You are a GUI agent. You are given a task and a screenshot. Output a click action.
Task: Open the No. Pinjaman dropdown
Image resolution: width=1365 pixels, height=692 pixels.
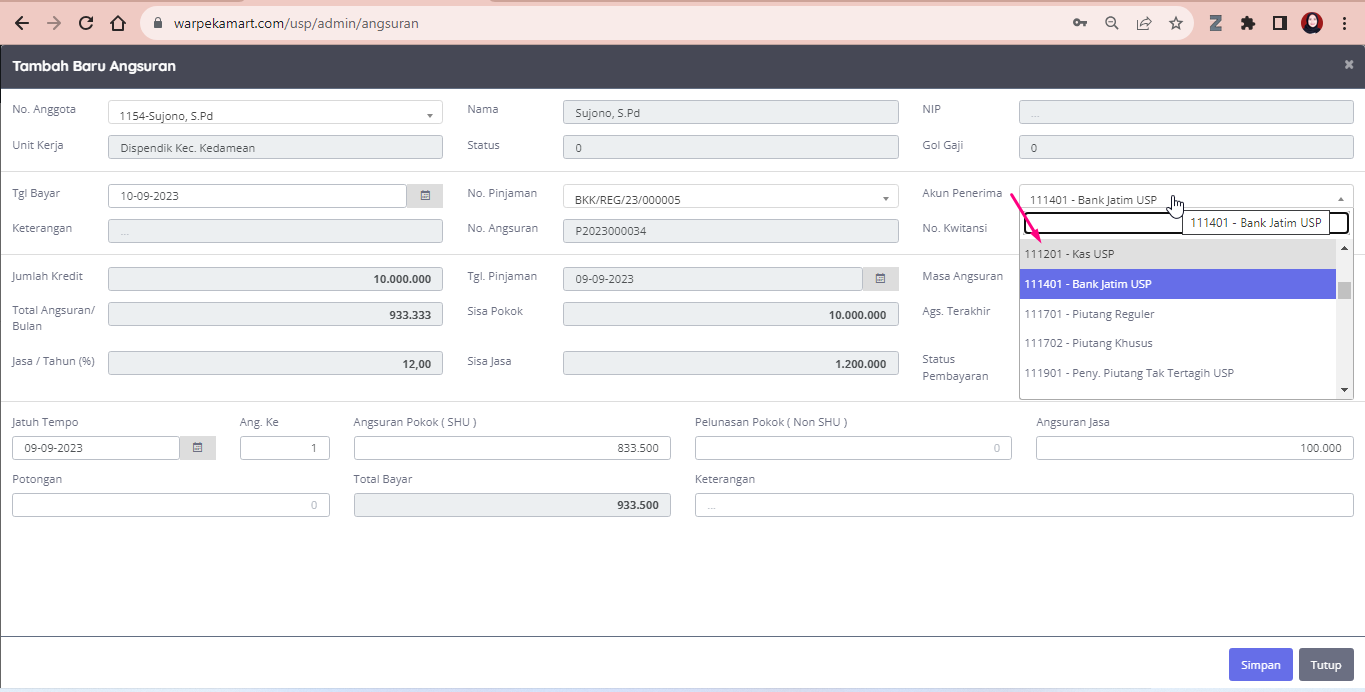point(731,199)
